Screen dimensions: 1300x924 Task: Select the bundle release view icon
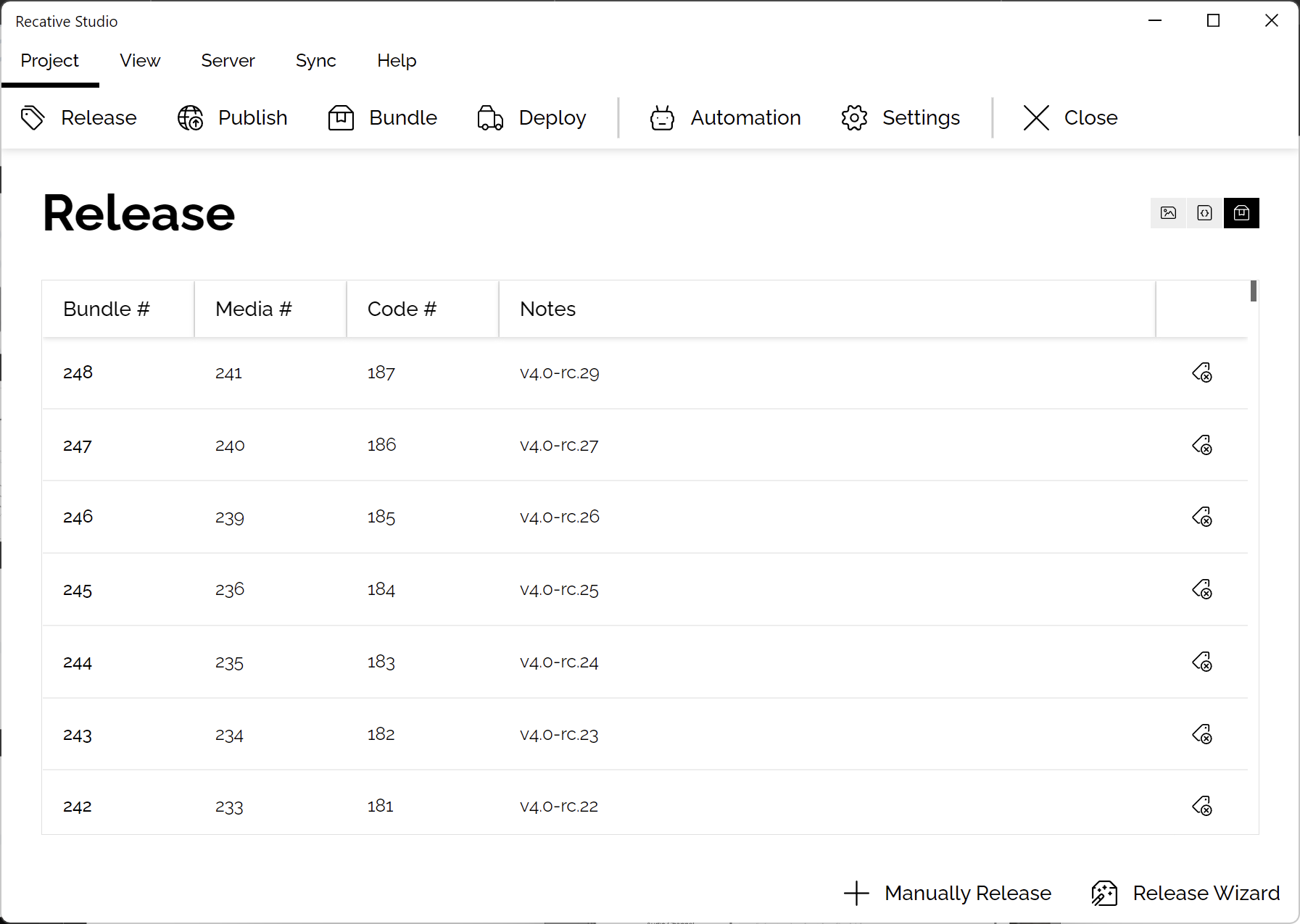click(1241, 213)
